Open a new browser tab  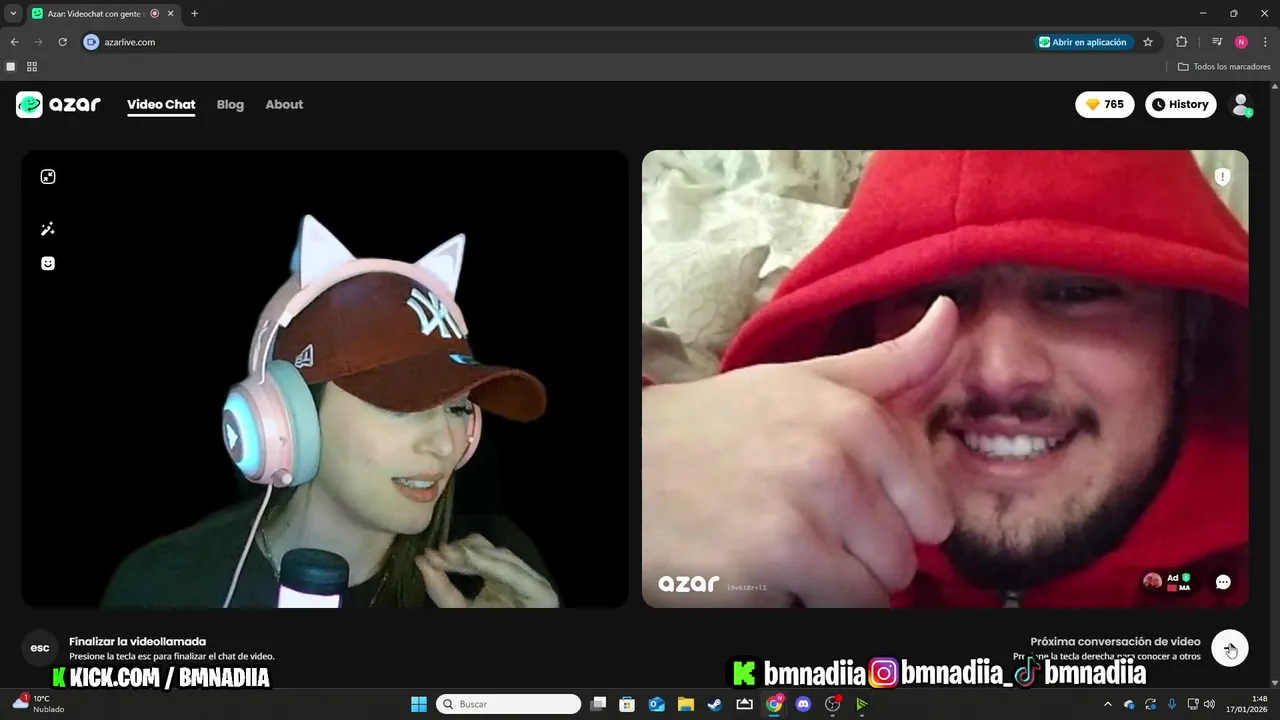194,14
